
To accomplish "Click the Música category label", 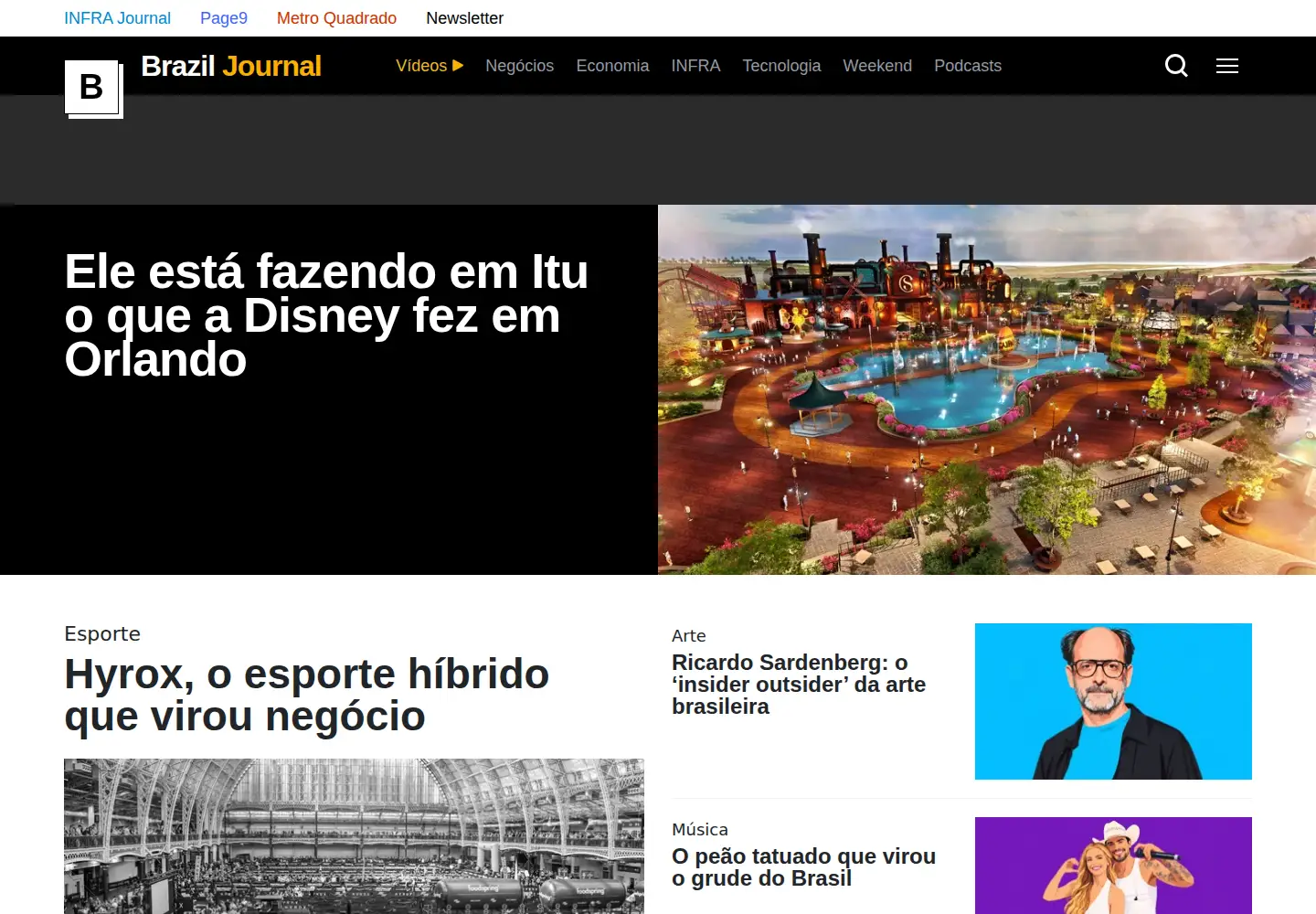I will (700, 829).
